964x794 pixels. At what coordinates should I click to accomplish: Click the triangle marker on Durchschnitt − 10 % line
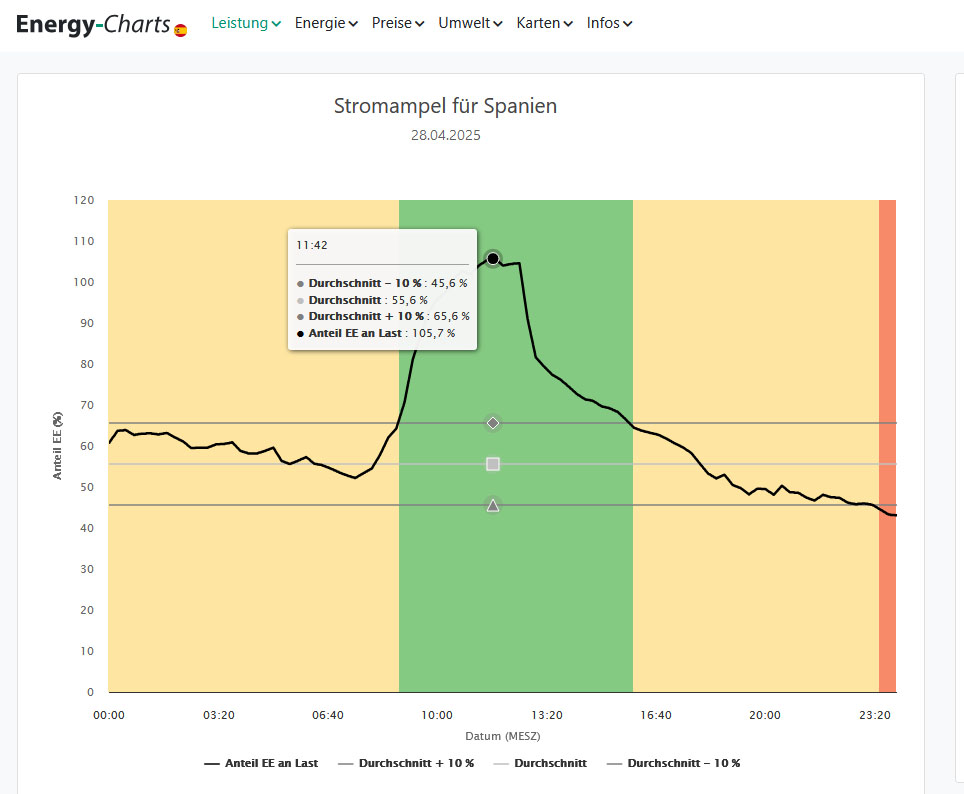[493, 505]
